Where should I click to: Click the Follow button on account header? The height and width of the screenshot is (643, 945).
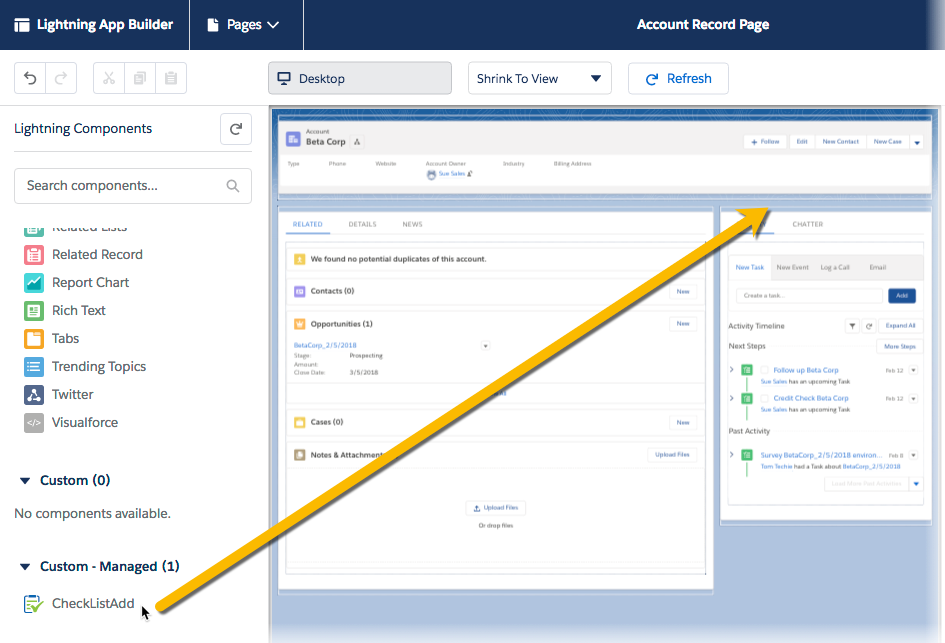[765, 142]
